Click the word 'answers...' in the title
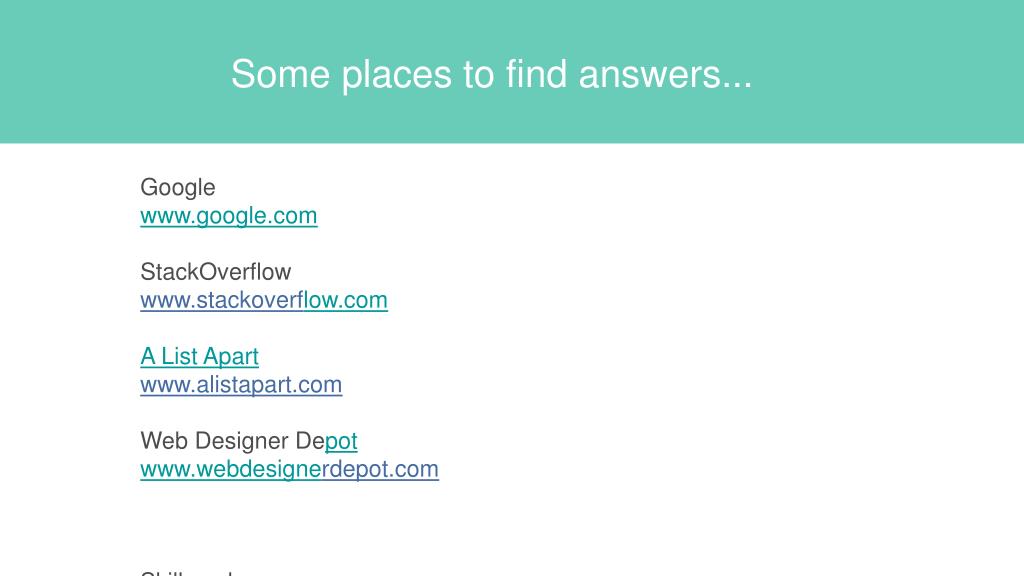This screenshot has height=576, width=1024. [x=665, y=74]
